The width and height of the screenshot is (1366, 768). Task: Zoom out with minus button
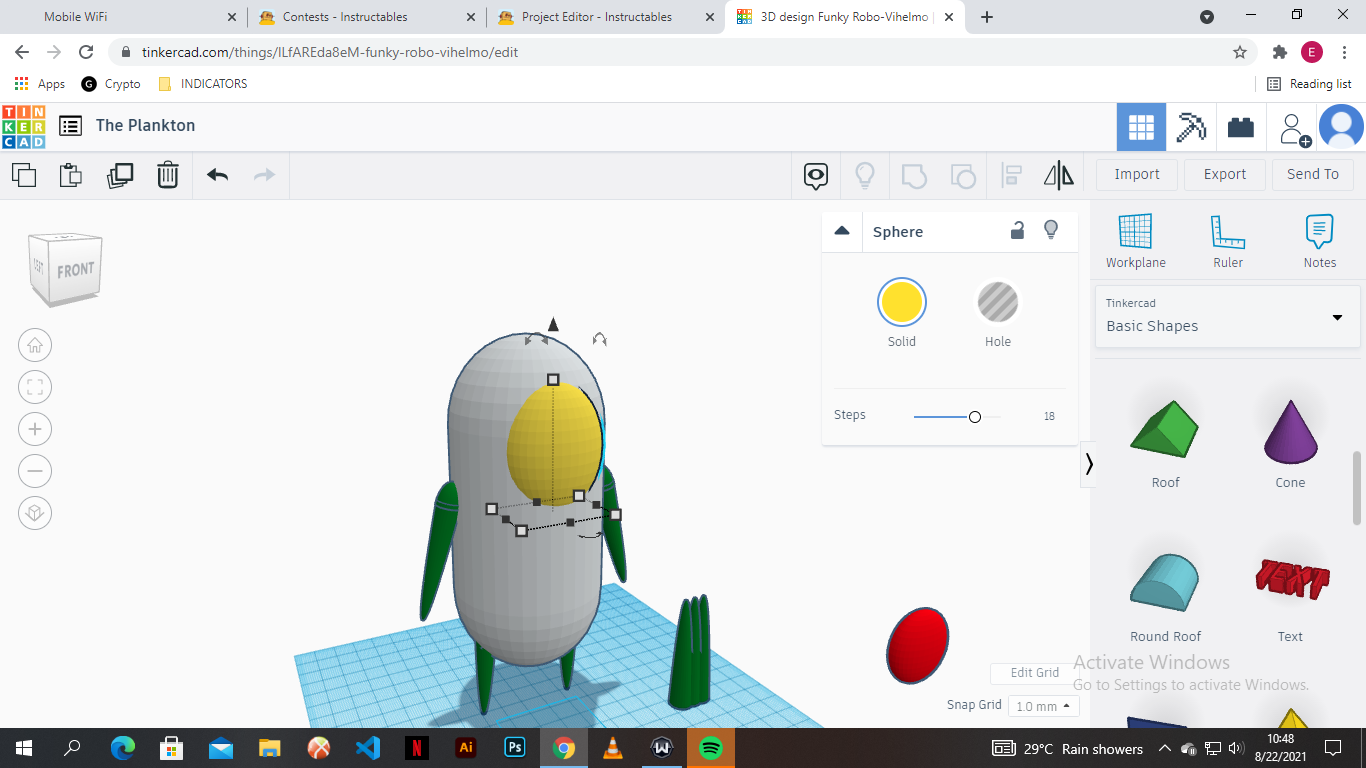click(35, 471)
